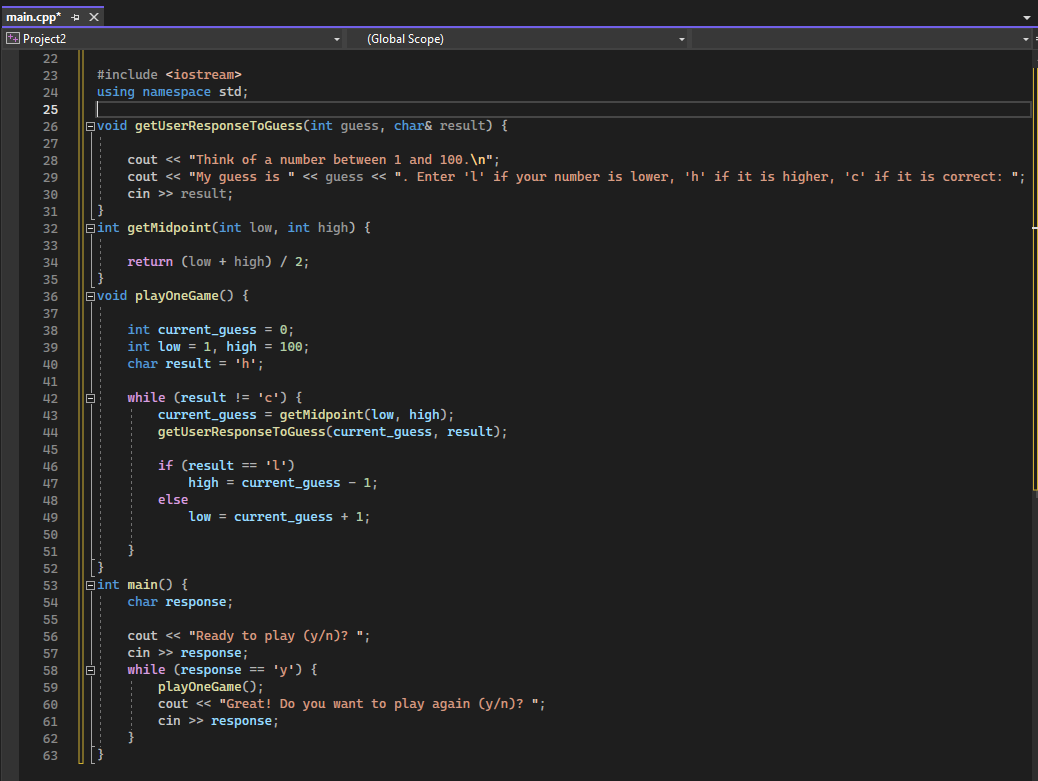Click 'low = current_guess + 1;'
This screenshot has height=781, width=1038.
click(279, 517)
